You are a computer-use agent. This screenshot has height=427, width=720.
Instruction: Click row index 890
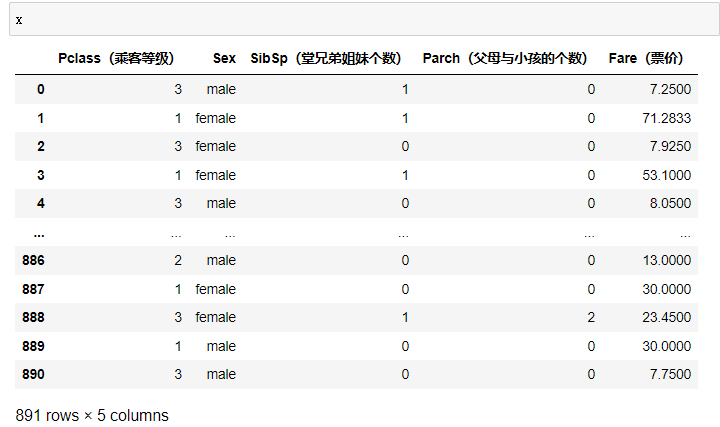pyautogui.click(x=32, y=374)
